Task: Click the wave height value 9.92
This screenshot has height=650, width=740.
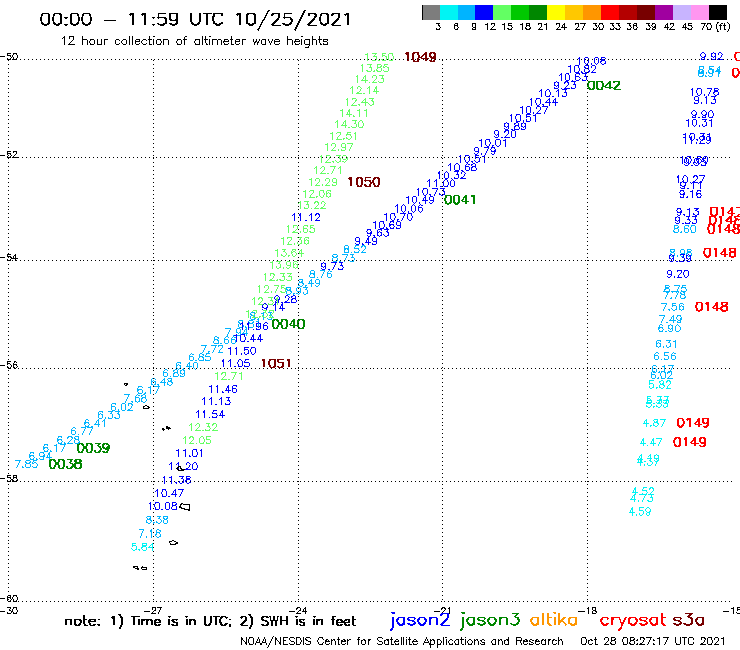Action: point(712,57)
